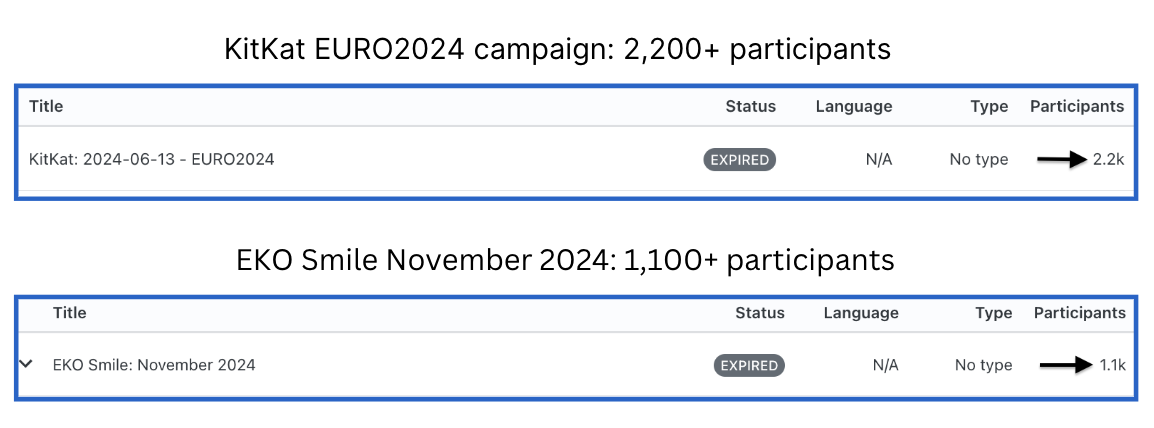This screenshot has height=428, width=1154.
Task: Sort by Type in bottom table
Action: [x=994, y=314]
